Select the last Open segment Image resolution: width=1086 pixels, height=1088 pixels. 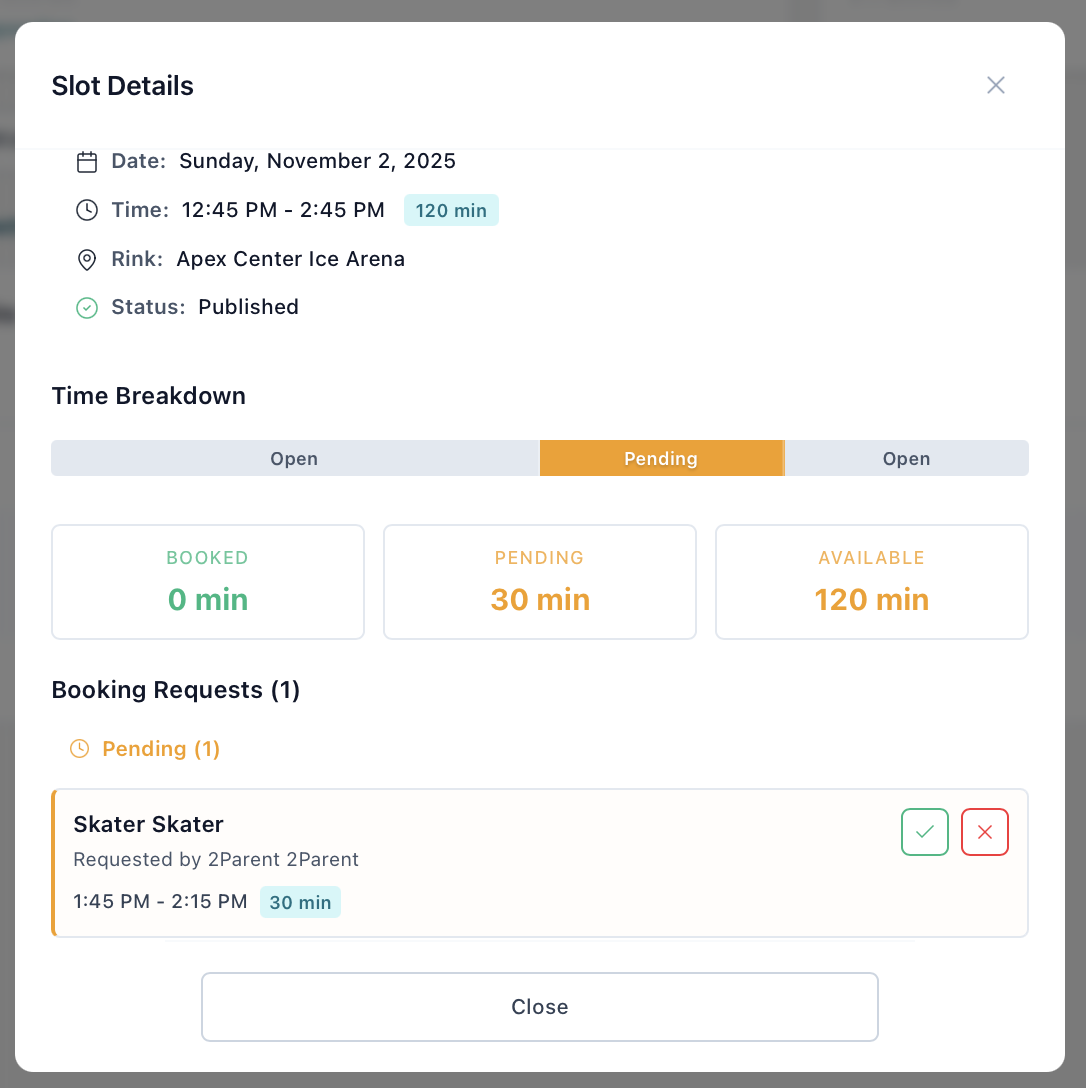point(906,458)
